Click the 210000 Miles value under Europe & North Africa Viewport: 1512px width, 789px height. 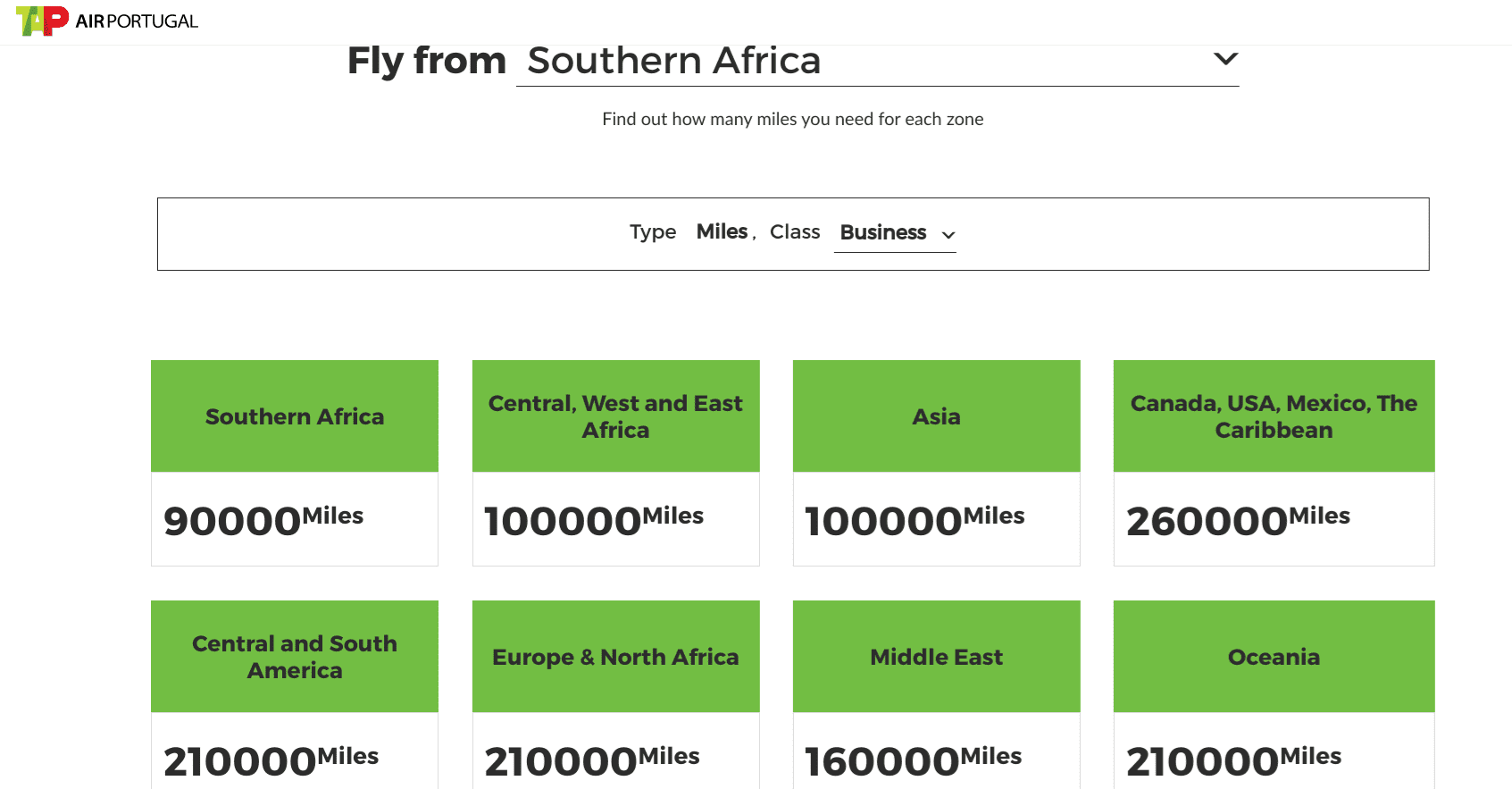[592, 760]
